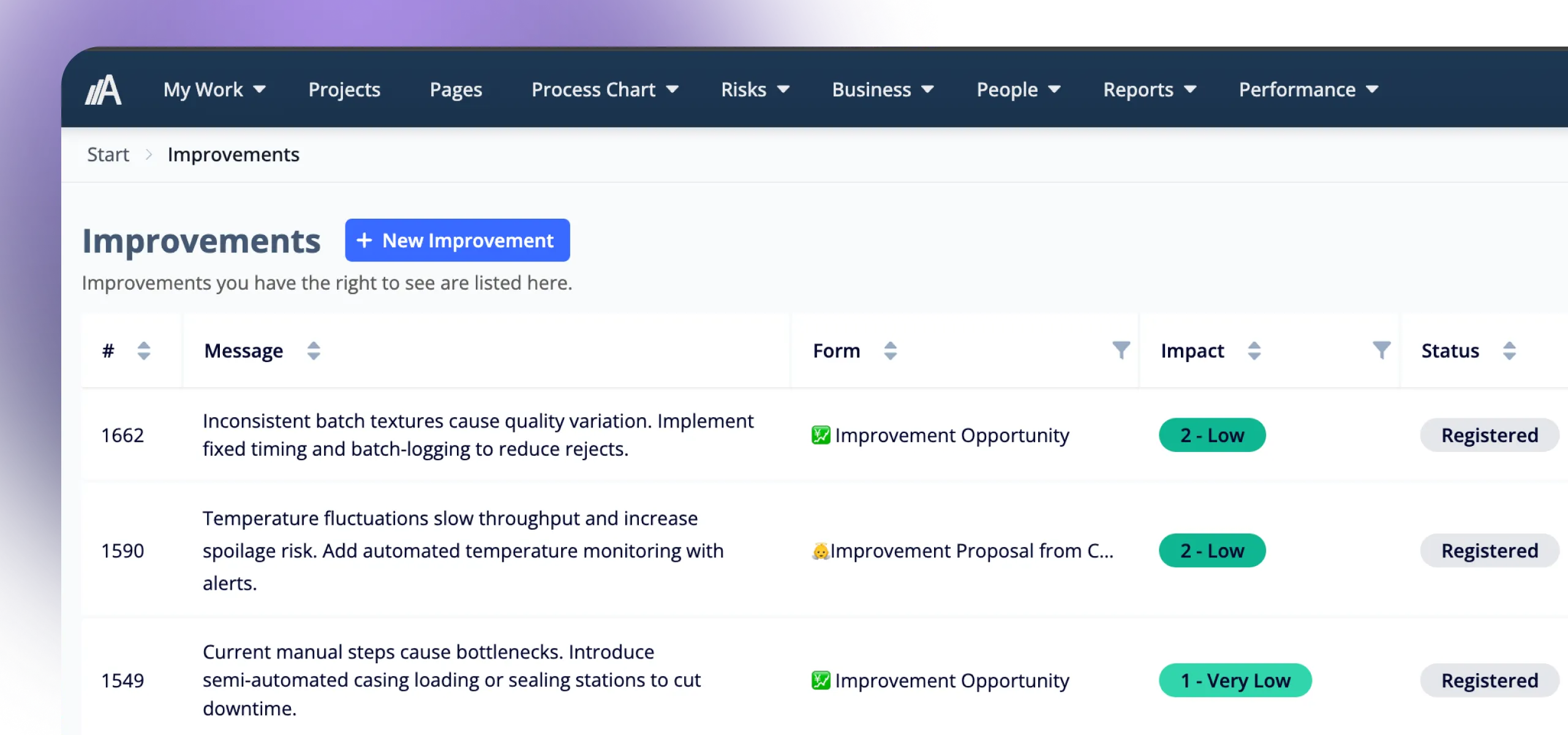The width and height of the screenshot is (1568, 735).
Task: Click the 1 - Very Low impact badge
Action: [x=1235, y=680]
